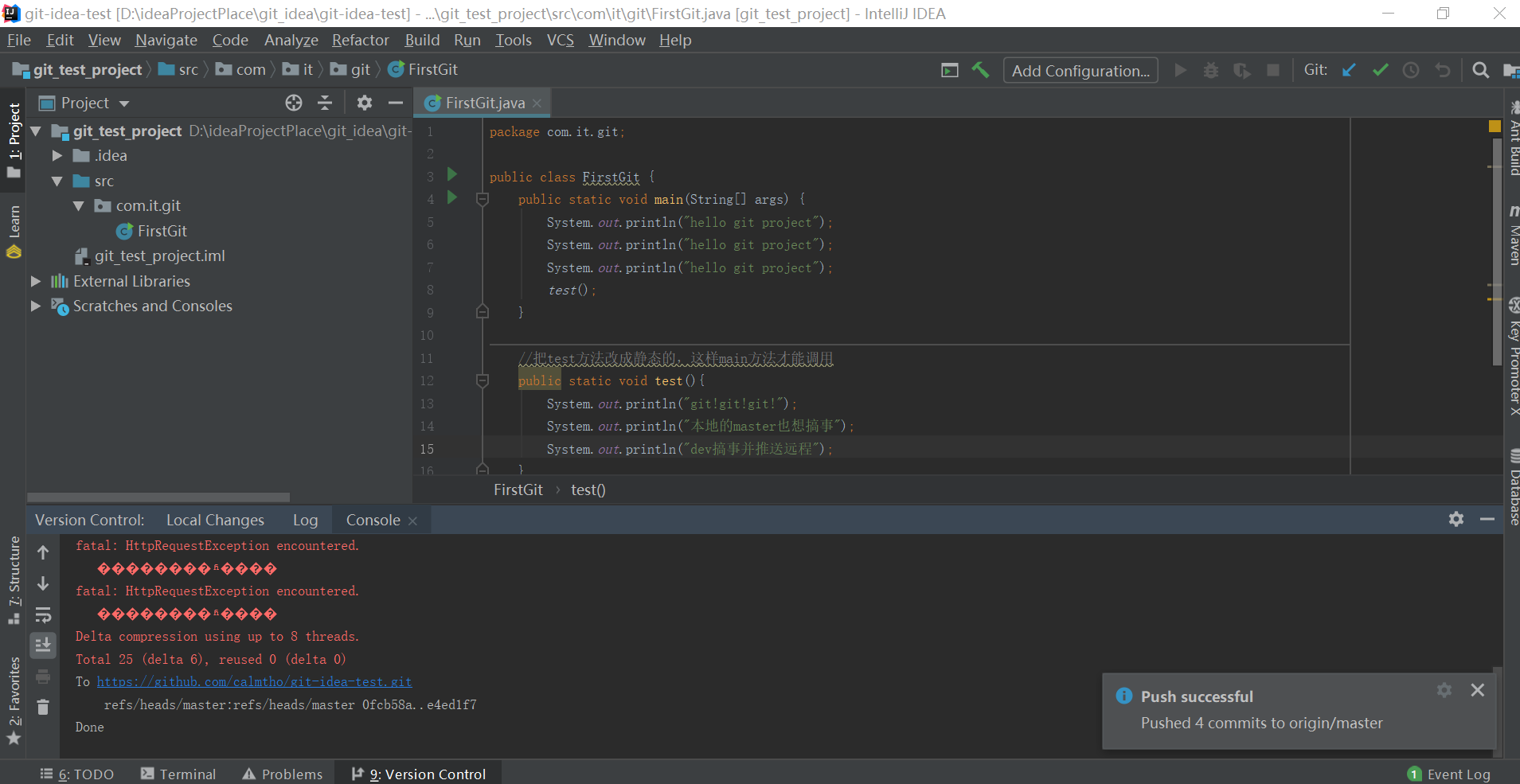
Task: Toggle soft-wrap in the console
Action: click(43, 614)
